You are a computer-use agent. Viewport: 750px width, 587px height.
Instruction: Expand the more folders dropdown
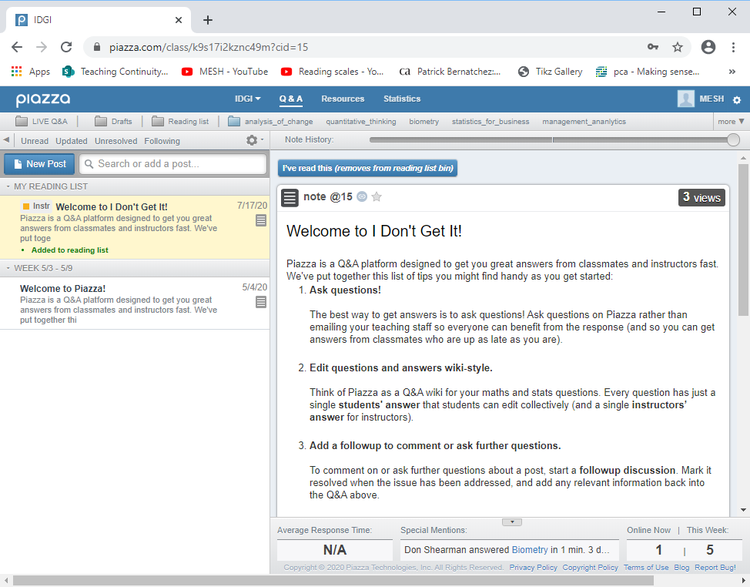730,121
